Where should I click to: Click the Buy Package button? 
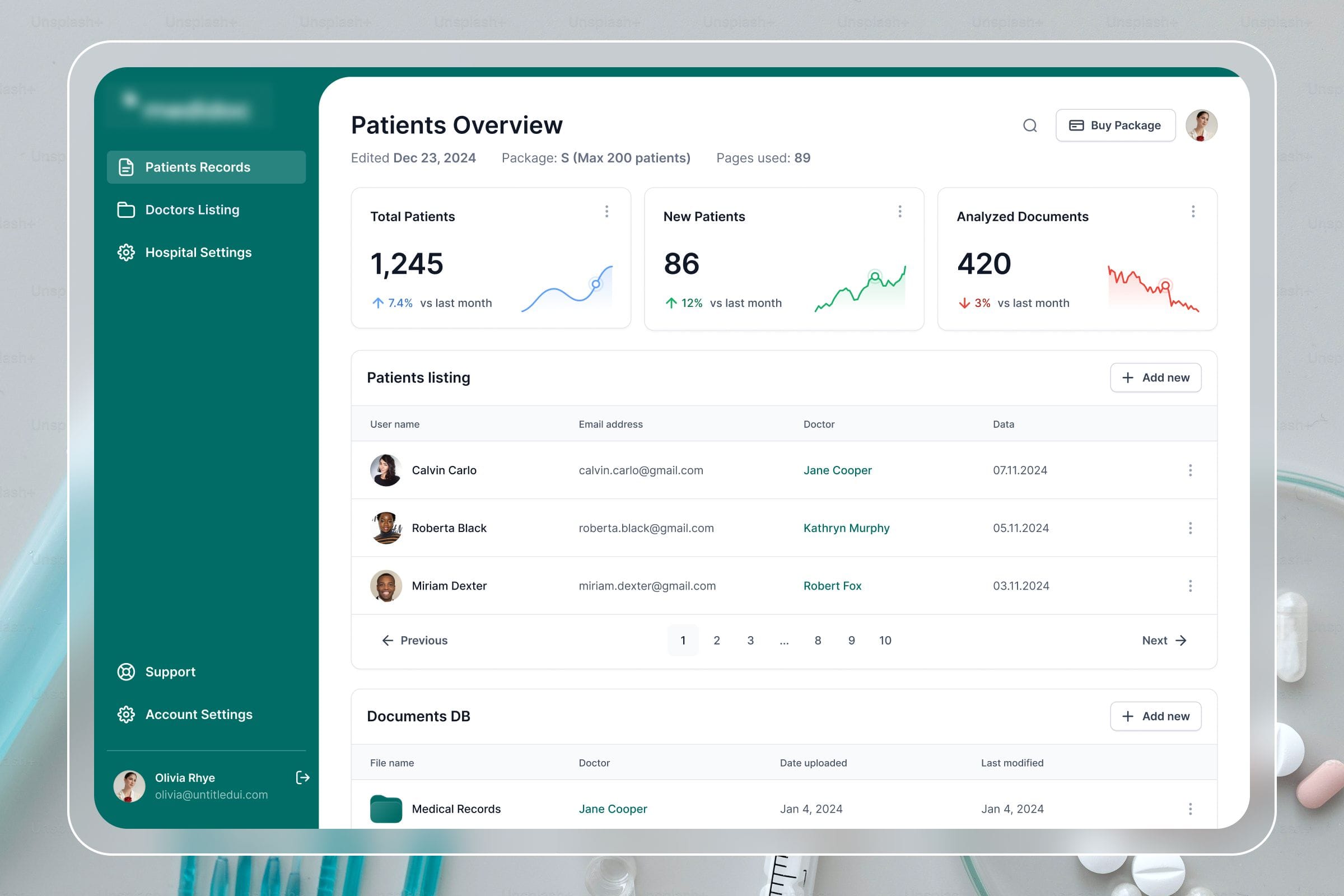tap(1115, 125)
